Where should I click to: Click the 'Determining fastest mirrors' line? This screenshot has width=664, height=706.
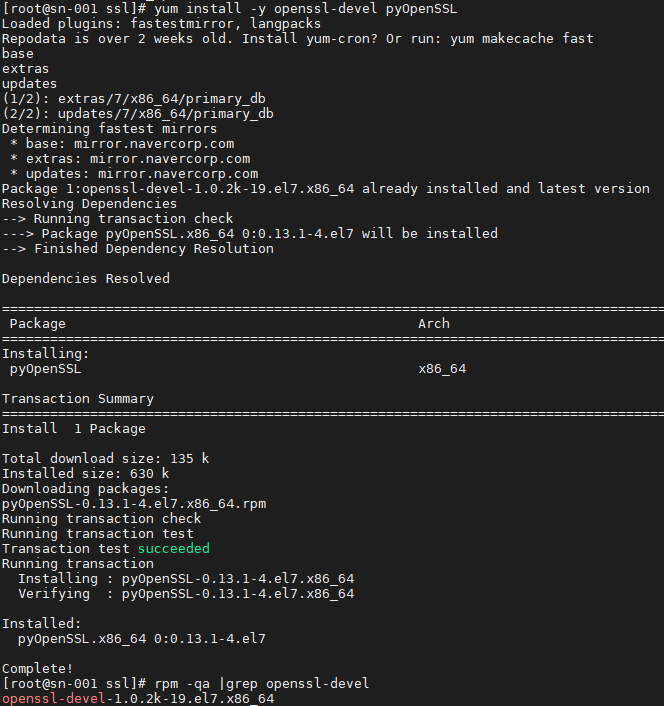coord(109,129)
